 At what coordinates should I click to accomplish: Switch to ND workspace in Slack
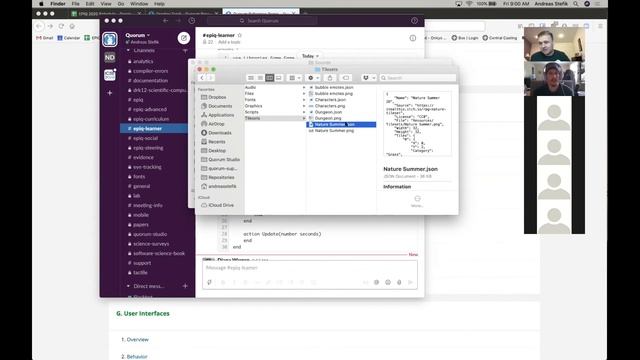click(x=110, y=58)
